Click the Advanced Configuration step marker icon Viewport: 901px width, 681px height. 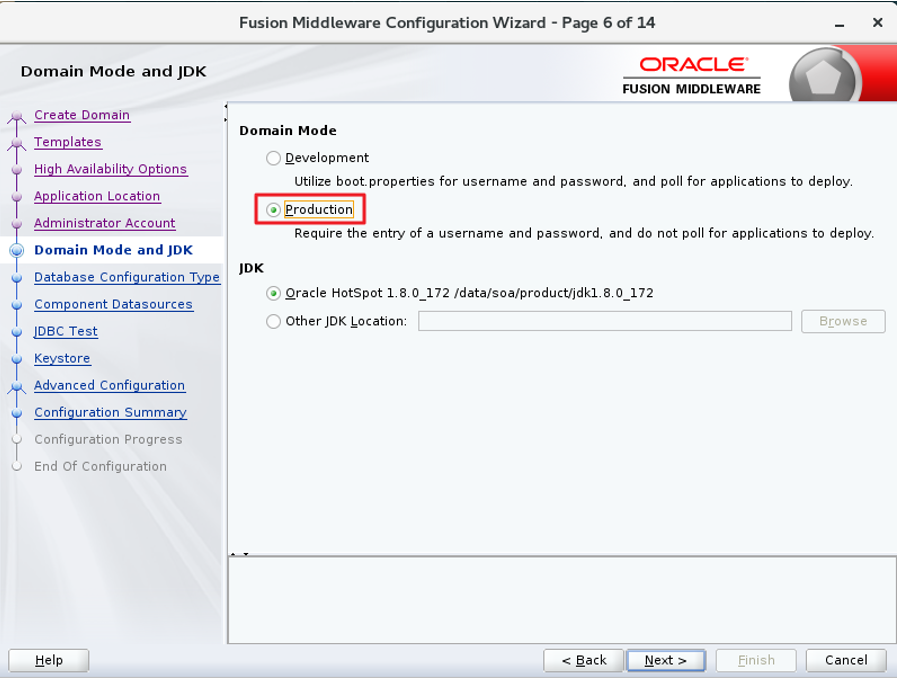(x=17, y=386)
